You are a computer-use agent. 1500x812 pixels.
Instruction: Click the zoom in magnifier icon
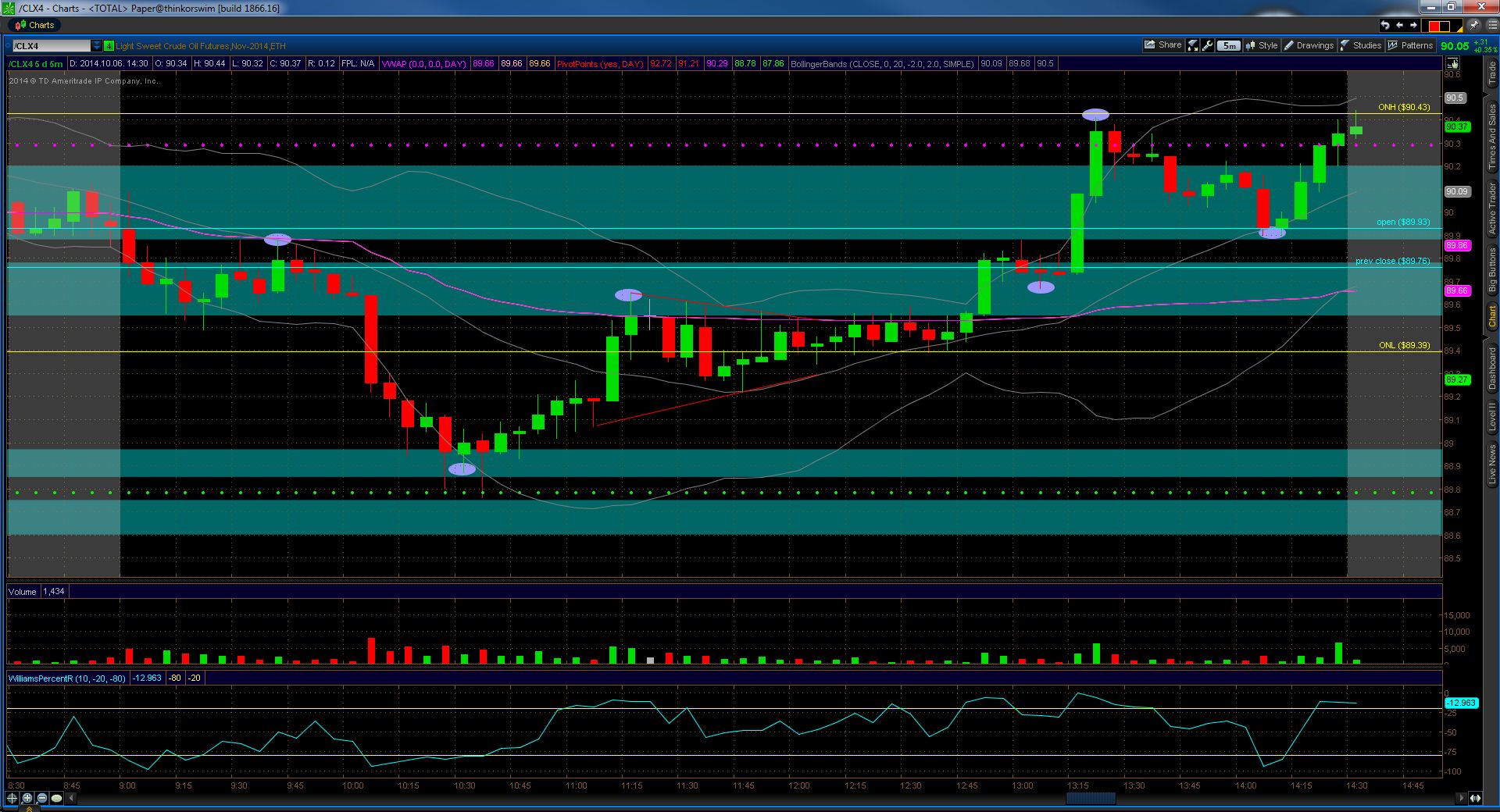point(27,798)
